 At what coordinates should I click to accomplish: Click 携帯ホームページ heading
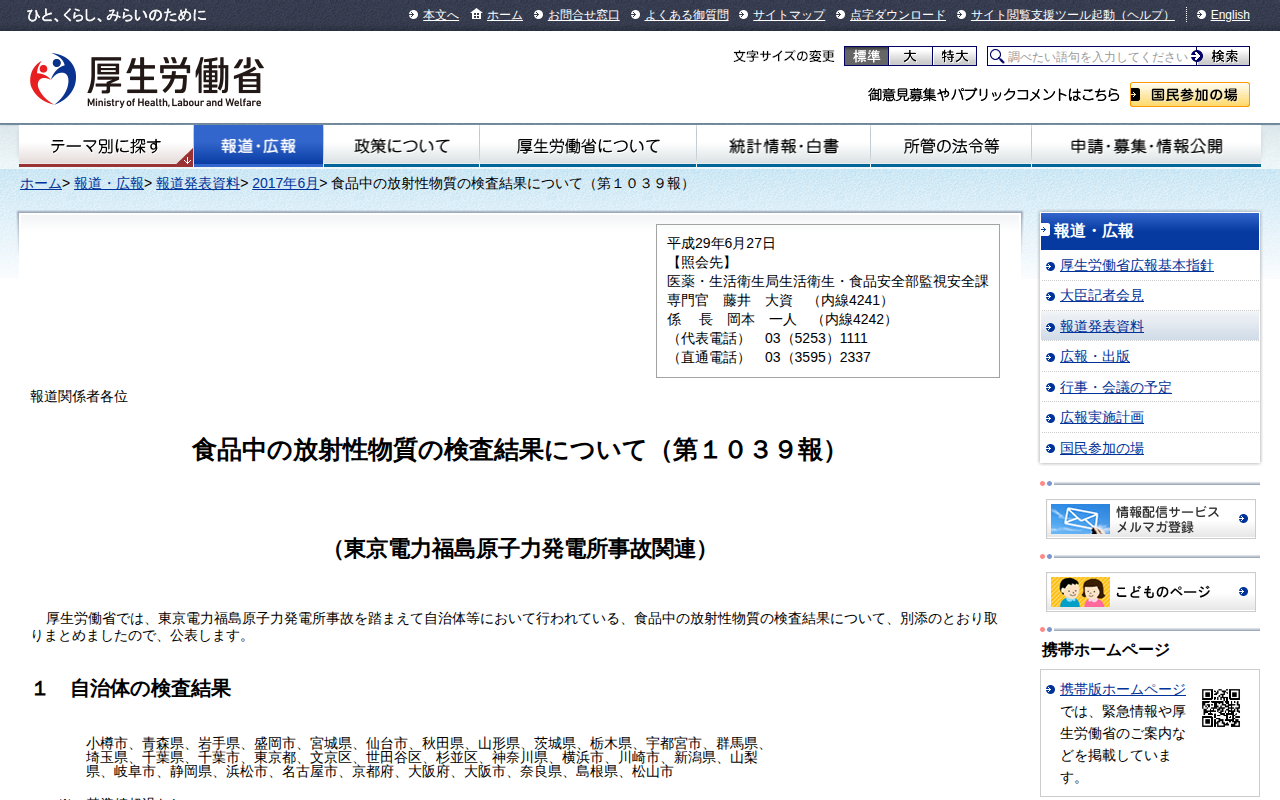(1106, 649)
